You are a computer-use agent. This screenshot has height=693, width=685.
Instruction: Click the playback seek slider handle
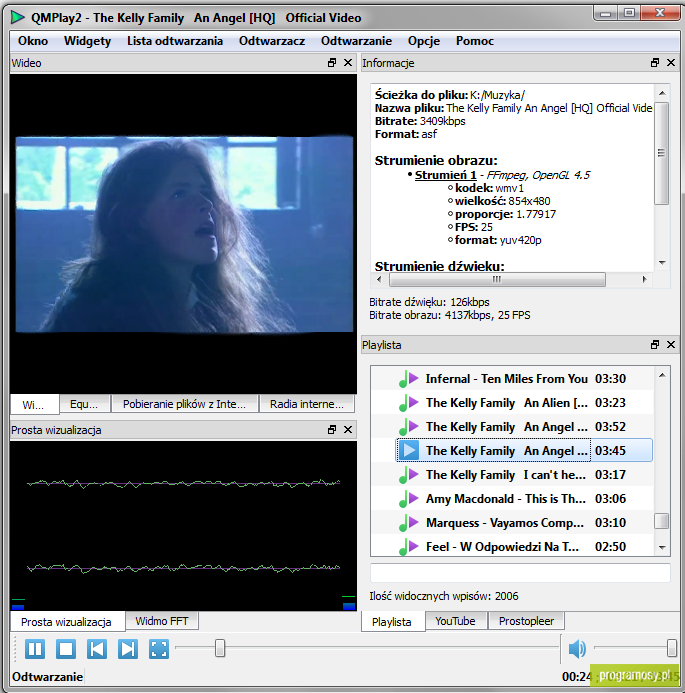click(x=220, y=648)
